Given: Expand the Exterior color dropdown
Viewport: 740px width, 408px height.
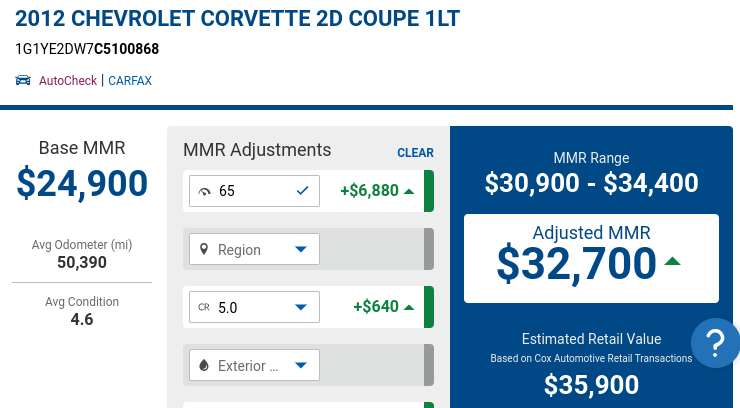Looking at the screenshot, I should (x=254, y=365).
